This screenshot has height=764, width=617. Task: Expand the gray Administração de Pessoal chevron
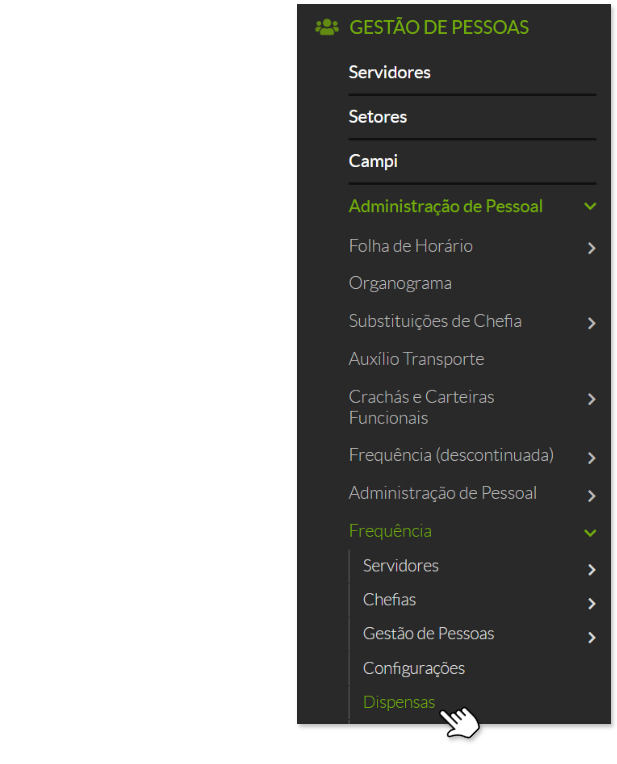pyautogui.click(x=592, y=495)
